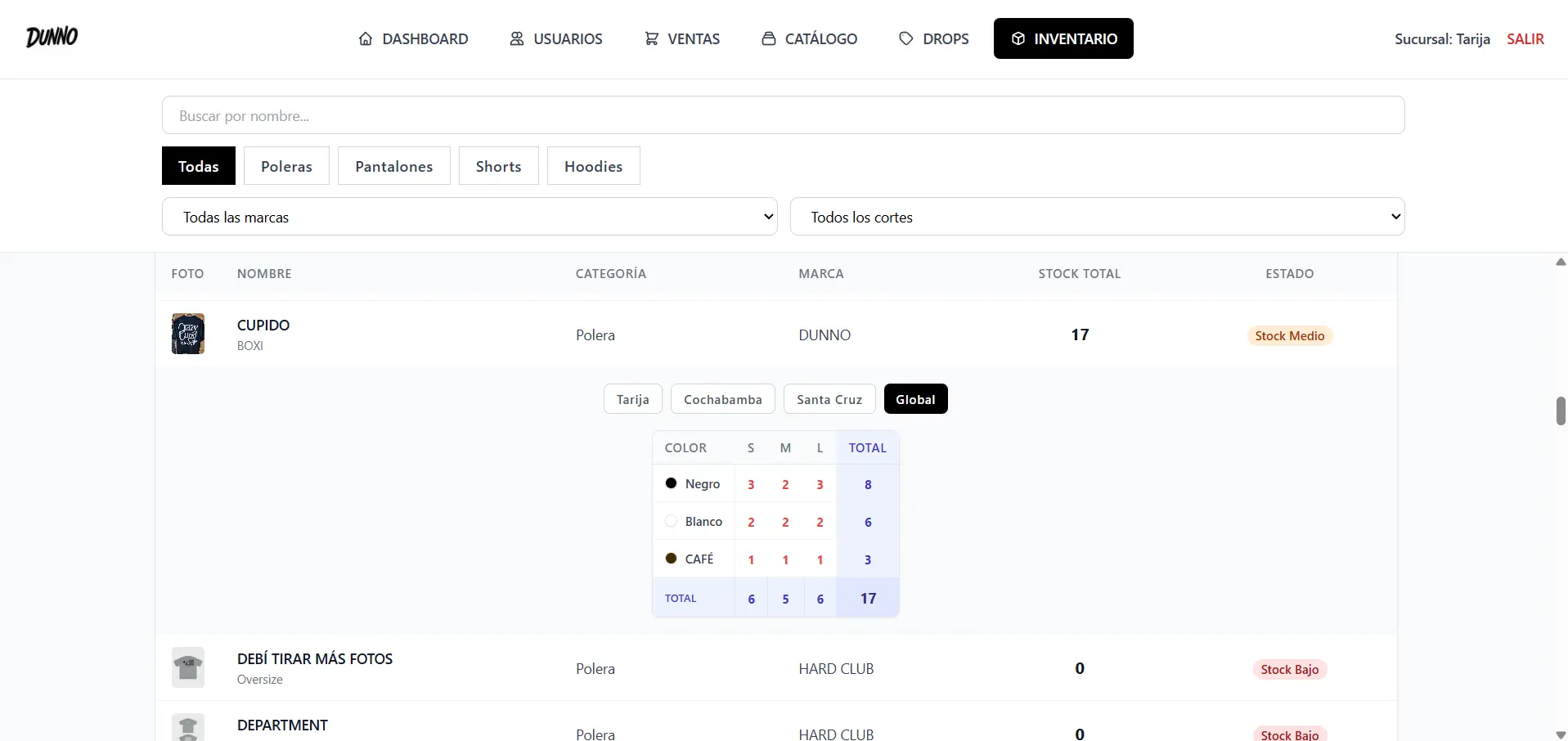Switch stock view to Santa Cruz branch
The height and width of the screenshot is (741, 1568).
point(829,399)
